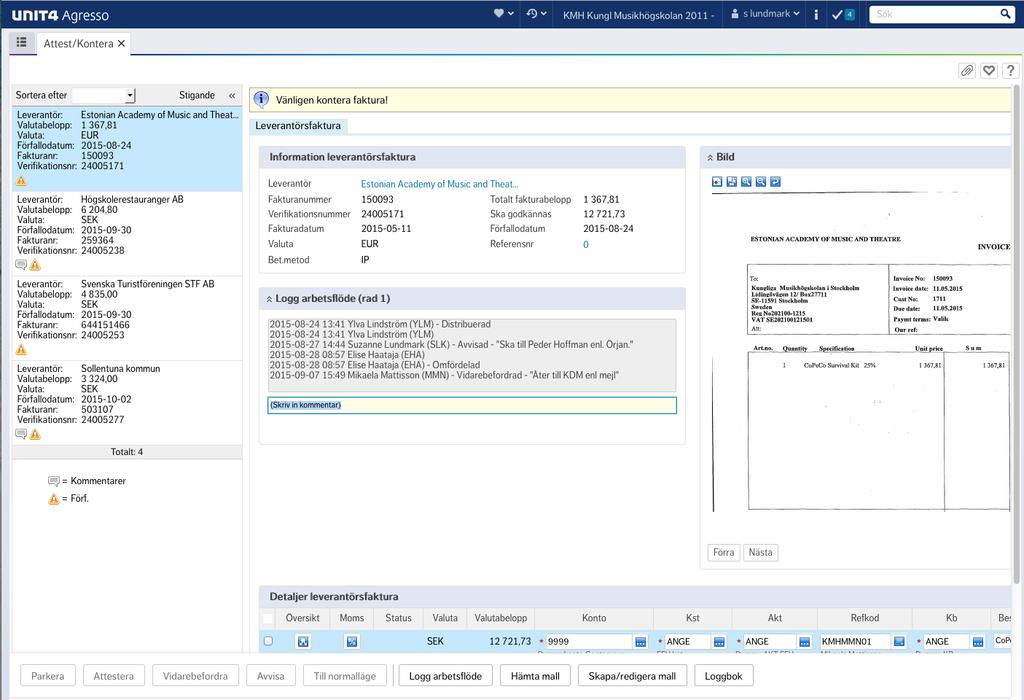Click the Avvisa button
The width and height of the screenshot is (1024, 700).
pyautogui.click(x=270, y=676)
